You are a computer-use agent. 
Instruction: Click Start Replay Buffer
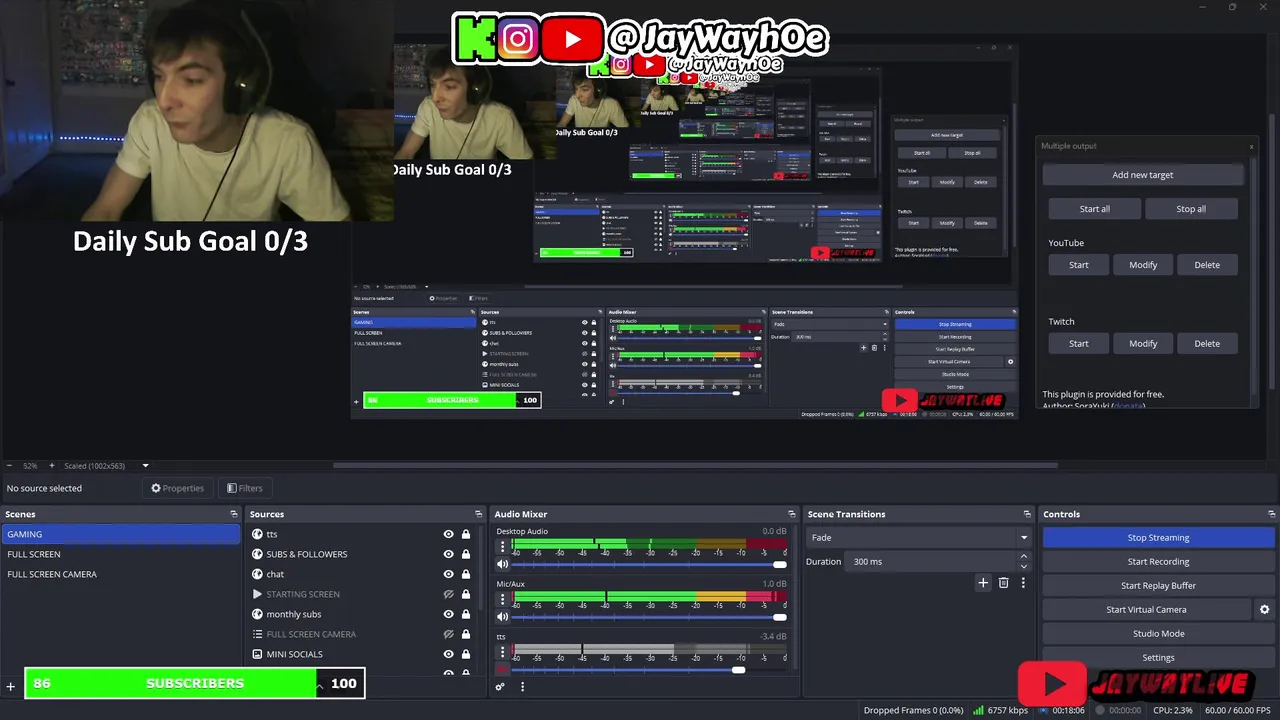(1158, 585)
